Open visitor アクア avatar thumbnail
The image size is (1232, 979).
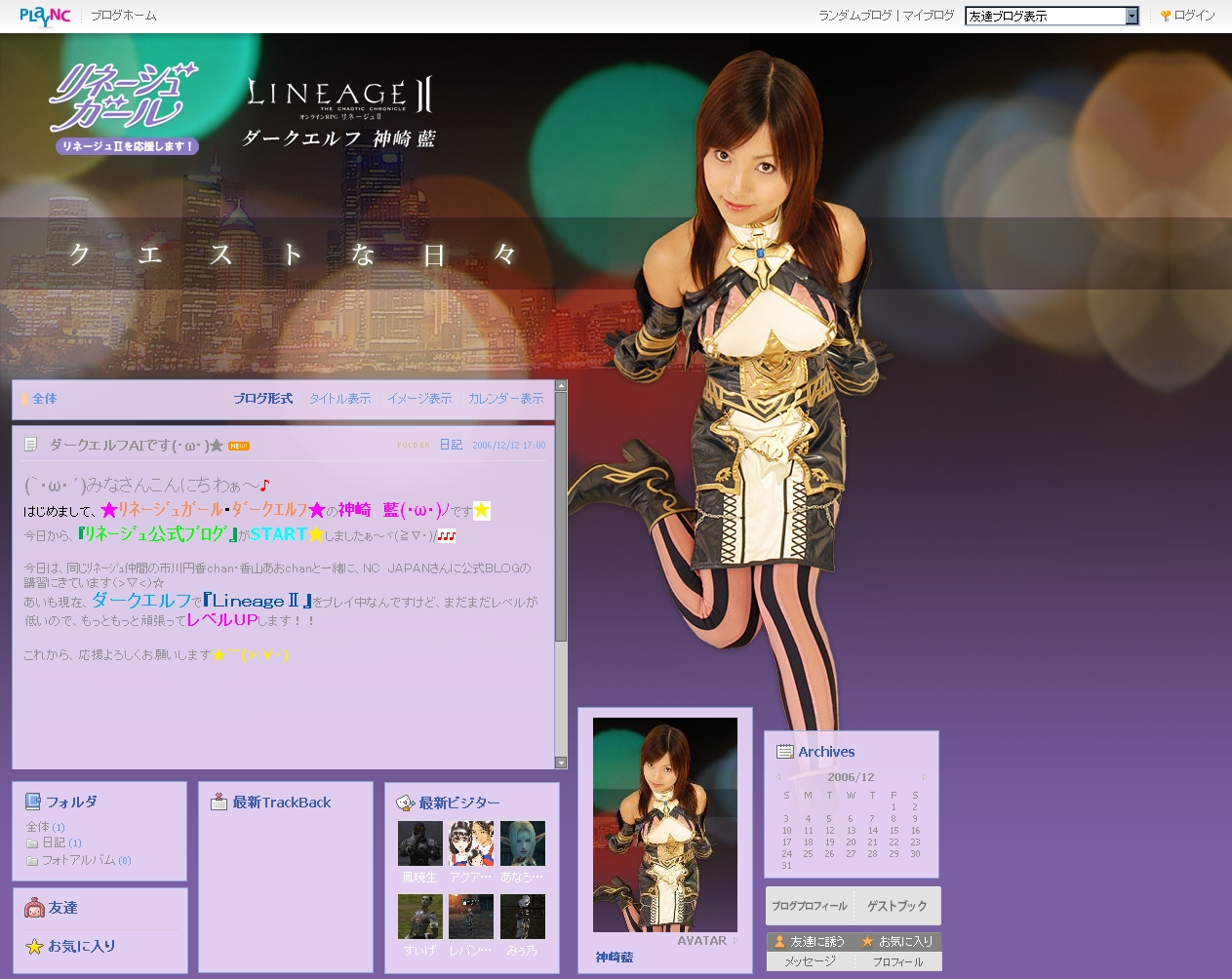click(471, 843)
